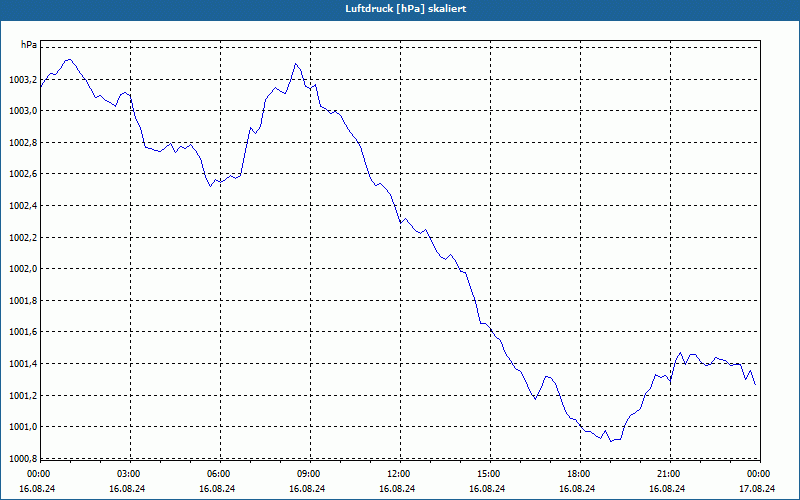800x500 pixels.
Task: Click the 06:00 time label
Action: pos(218,474)
